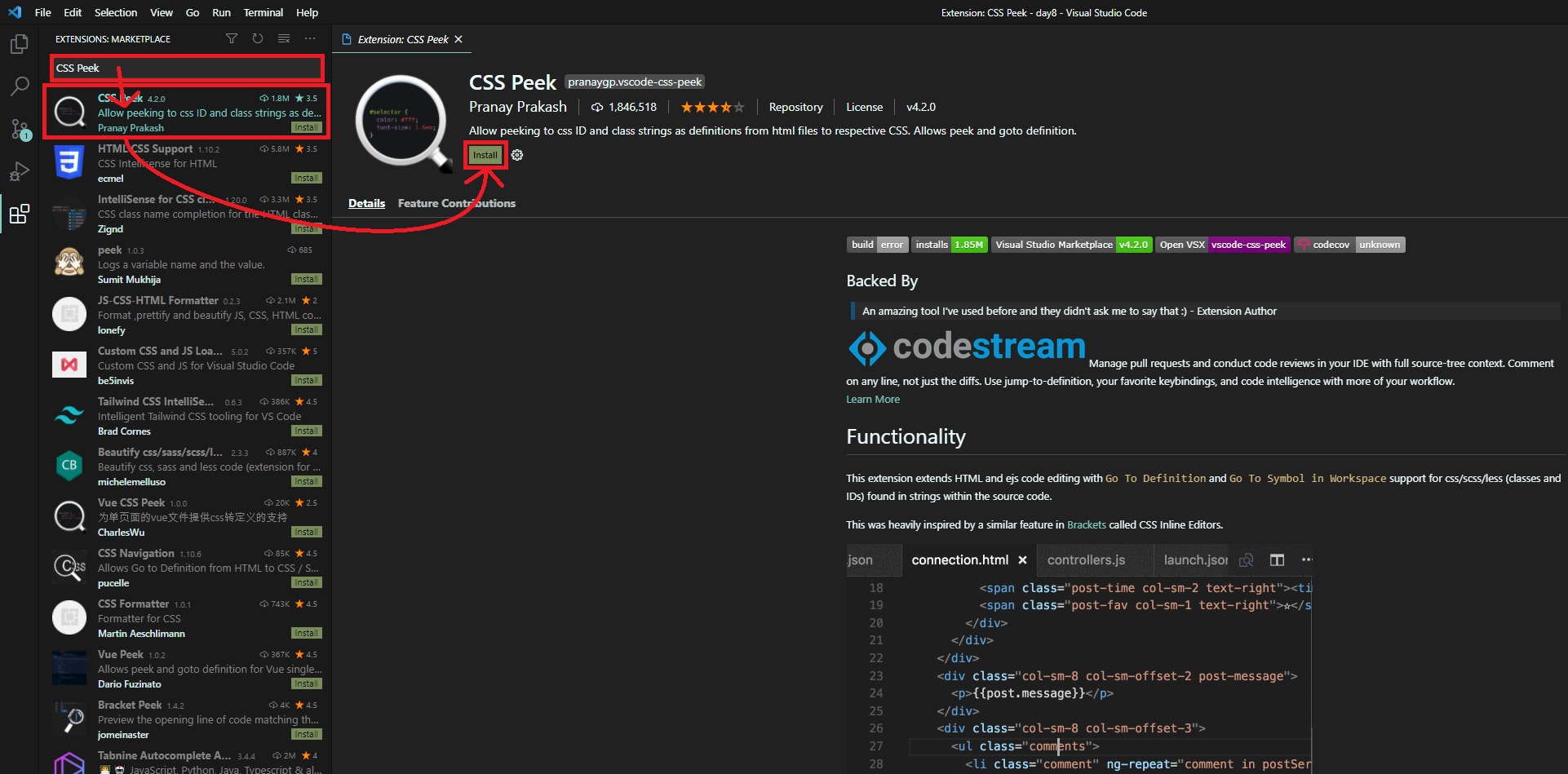Select the Tabnine Autocomplete list entry
This screenshot has height=774, width=1568.
pos(188,762)
